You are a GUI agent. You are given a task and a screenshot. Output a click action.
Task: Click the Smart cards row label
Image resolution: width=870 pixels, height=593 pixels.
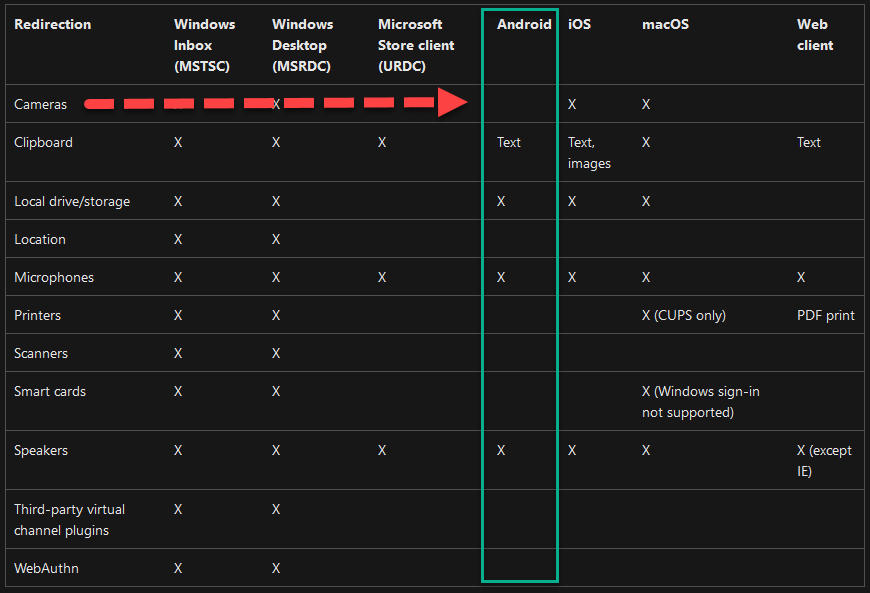(50, 392)
